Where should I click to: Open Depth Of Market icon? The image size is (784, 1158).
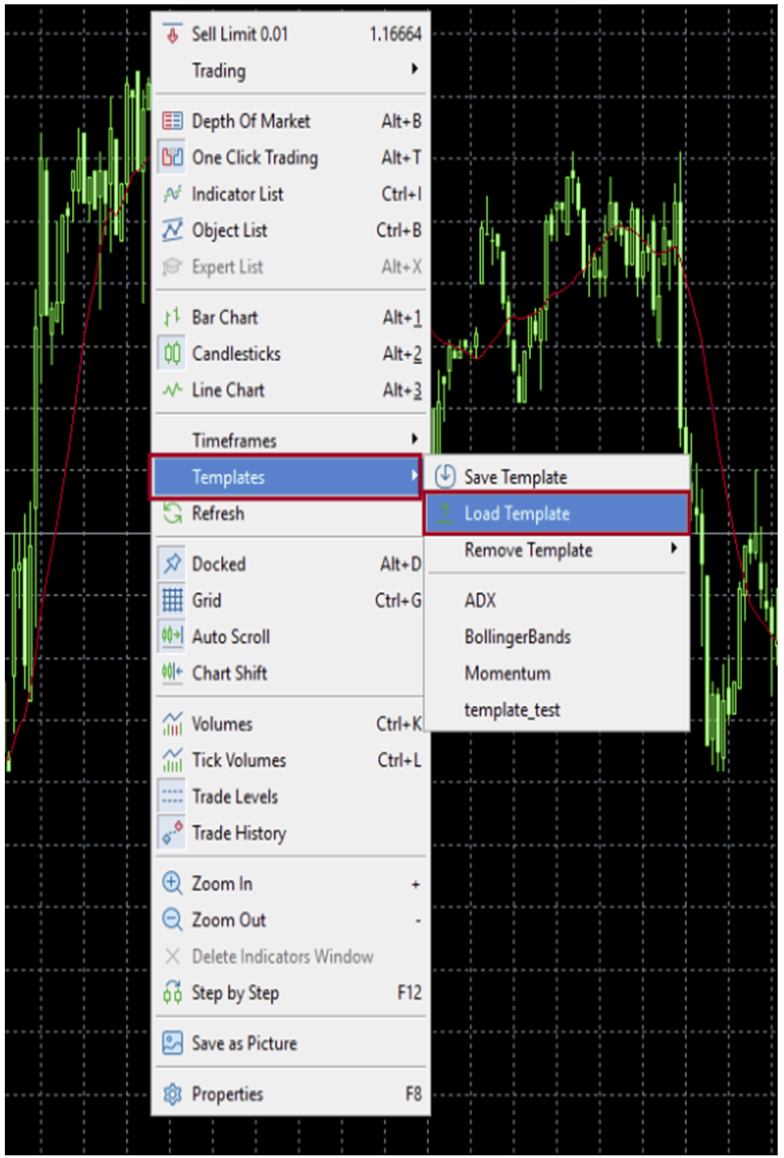172,121
